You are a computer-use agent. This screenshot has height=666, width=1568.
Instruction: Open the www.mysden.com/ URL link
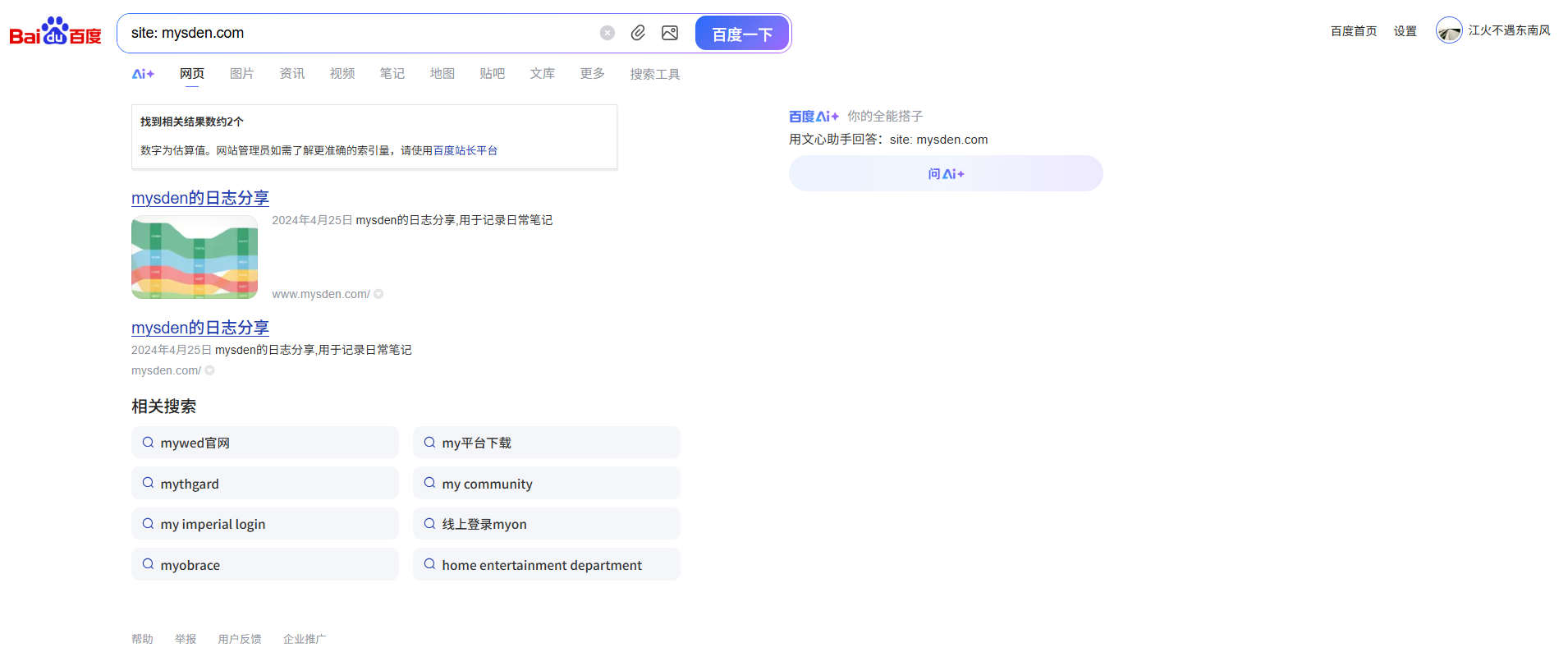coord(321,294)
